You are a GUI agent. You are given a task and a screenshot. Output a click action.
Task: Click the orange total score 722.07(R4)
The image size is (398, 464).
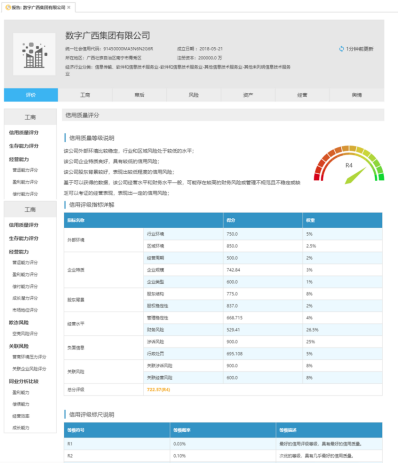tap(159, 389)
